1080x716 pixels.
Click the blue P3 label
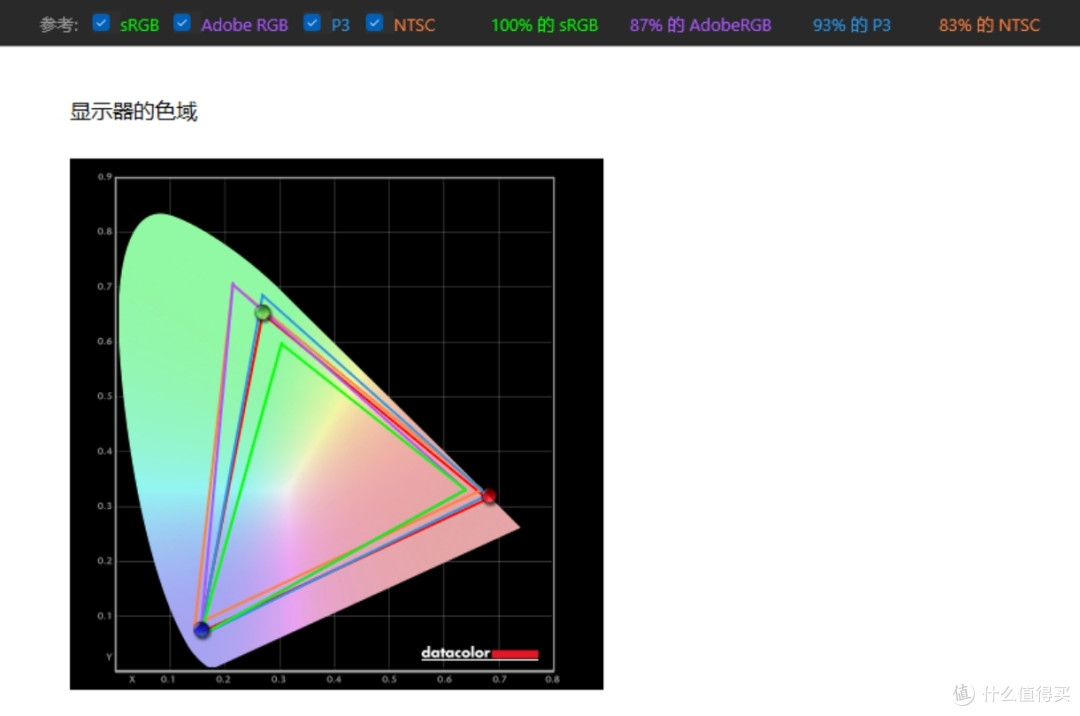[340, 25]
